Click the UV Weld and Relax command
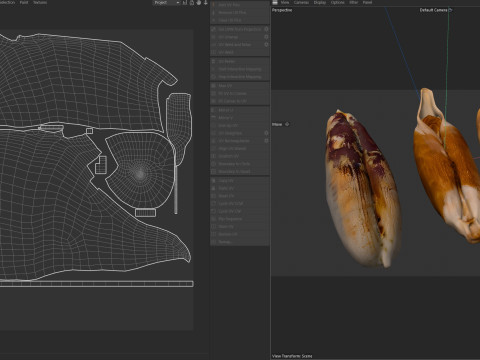Image resolution: width=480 pixels, height=360 pixels. (237, 45)
